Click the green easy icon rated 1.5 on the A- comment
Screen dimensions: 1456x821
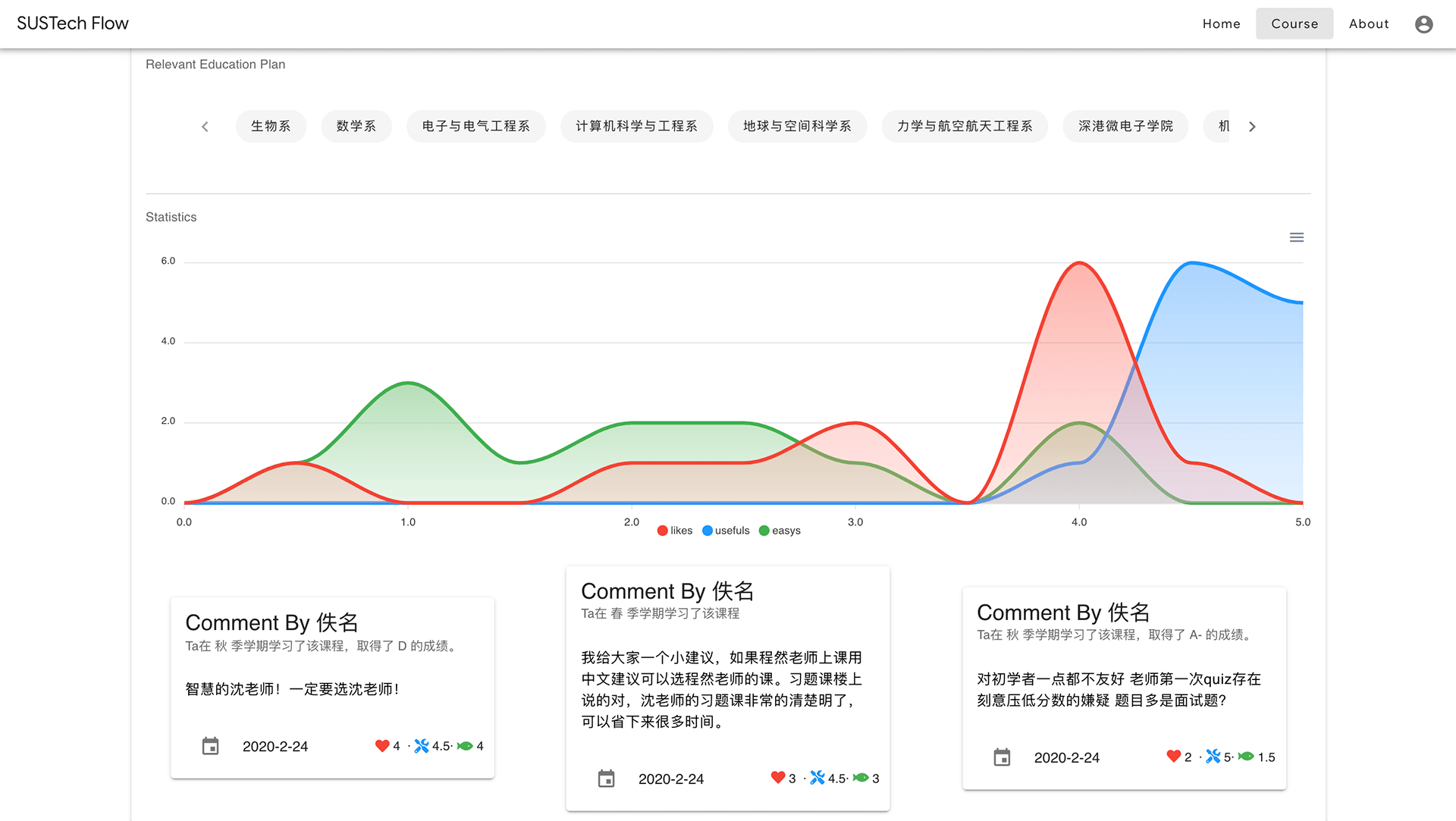1245,756
